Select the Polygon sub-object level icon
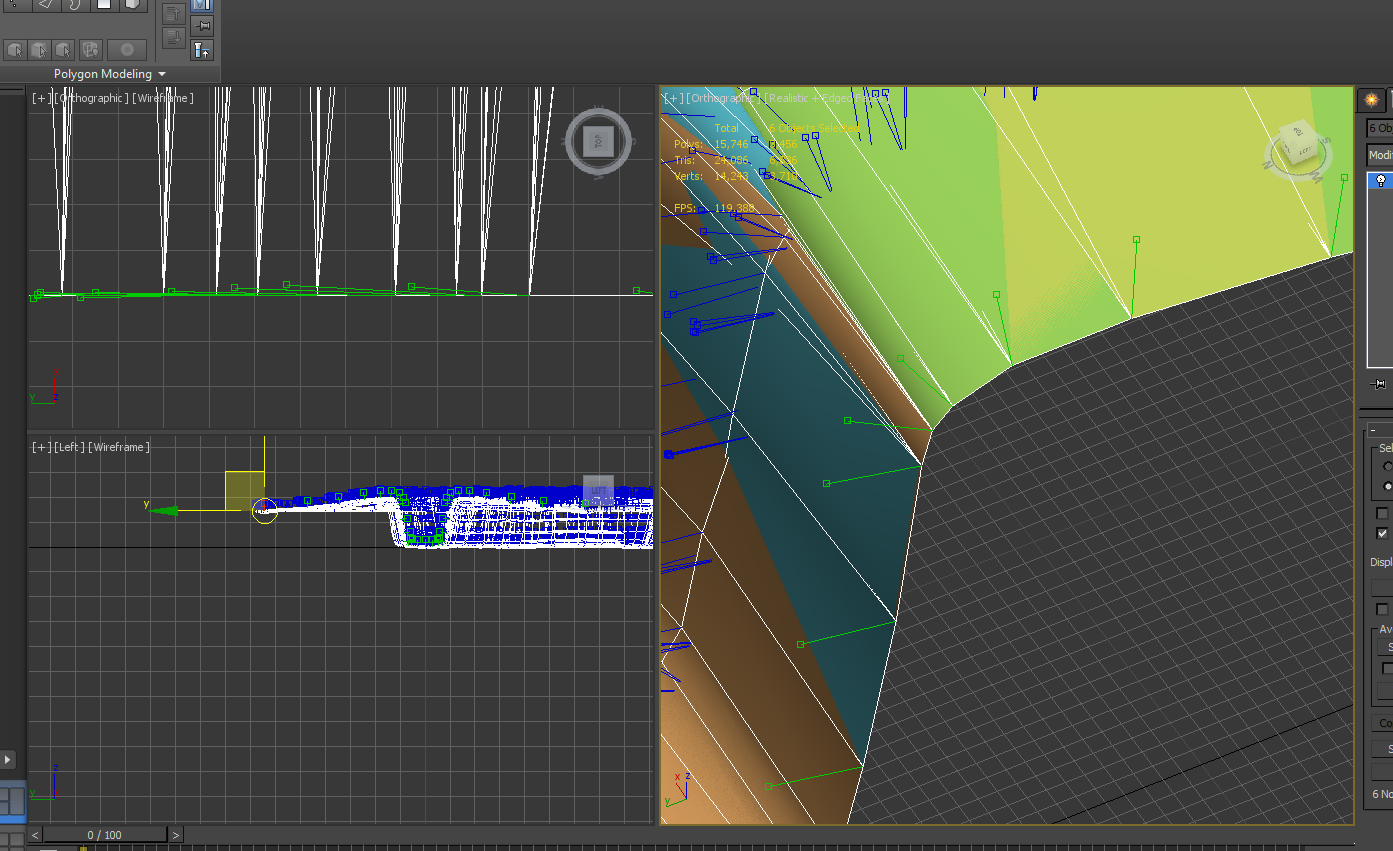1393x851 pixels. click(104, 5)
